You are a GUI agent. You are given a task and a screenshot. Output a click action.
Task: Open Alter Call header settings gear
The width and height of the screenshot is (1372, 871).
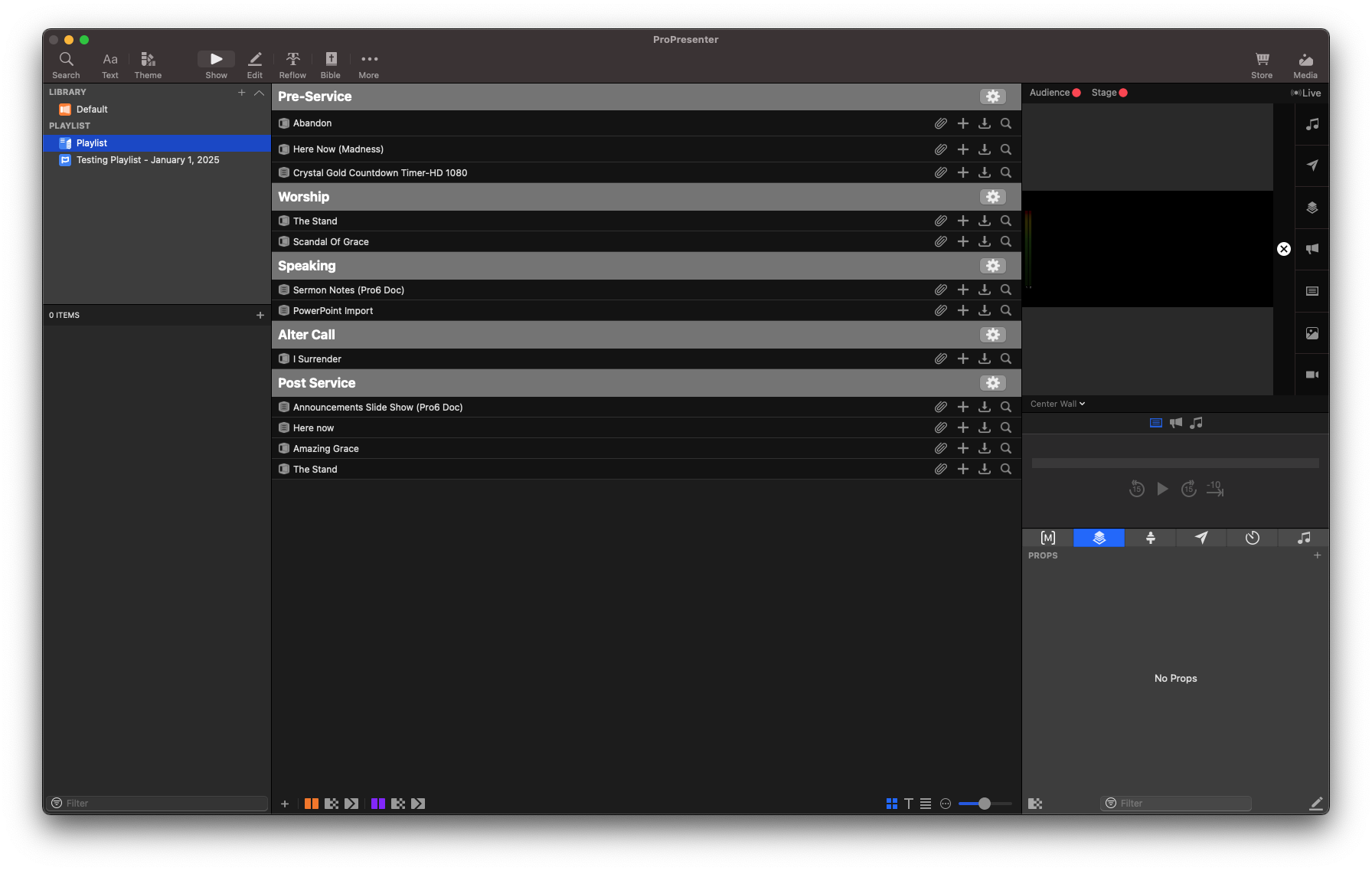tap(993, 335)
